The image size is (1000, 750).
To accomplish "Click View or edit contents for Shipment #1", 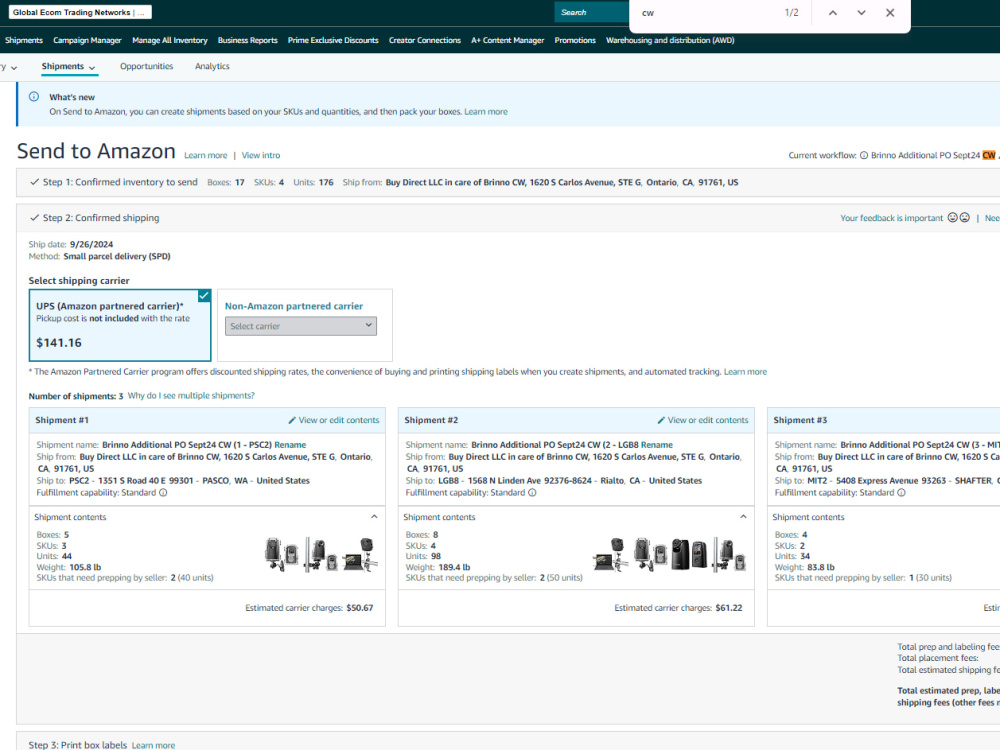I will click(x=339, y=420).
